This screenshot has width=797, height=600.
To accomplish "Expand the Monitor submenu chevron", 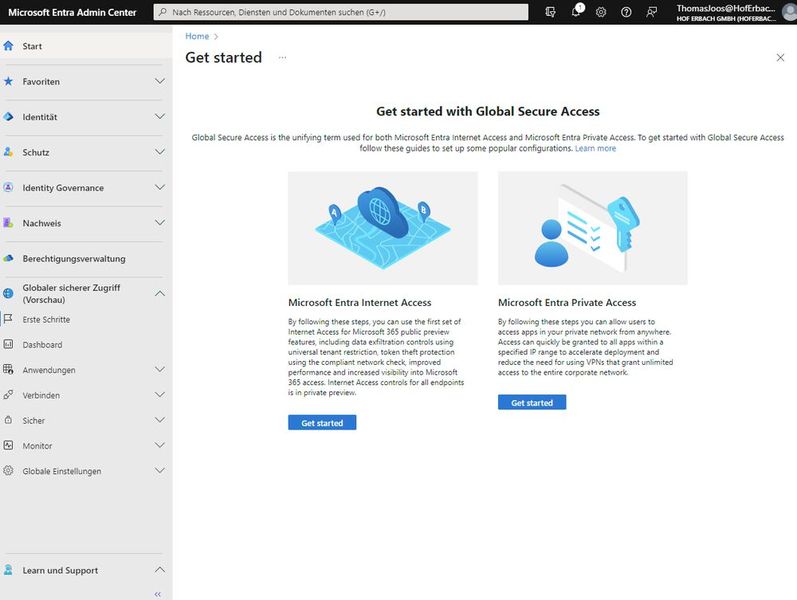I will point(160,445).
